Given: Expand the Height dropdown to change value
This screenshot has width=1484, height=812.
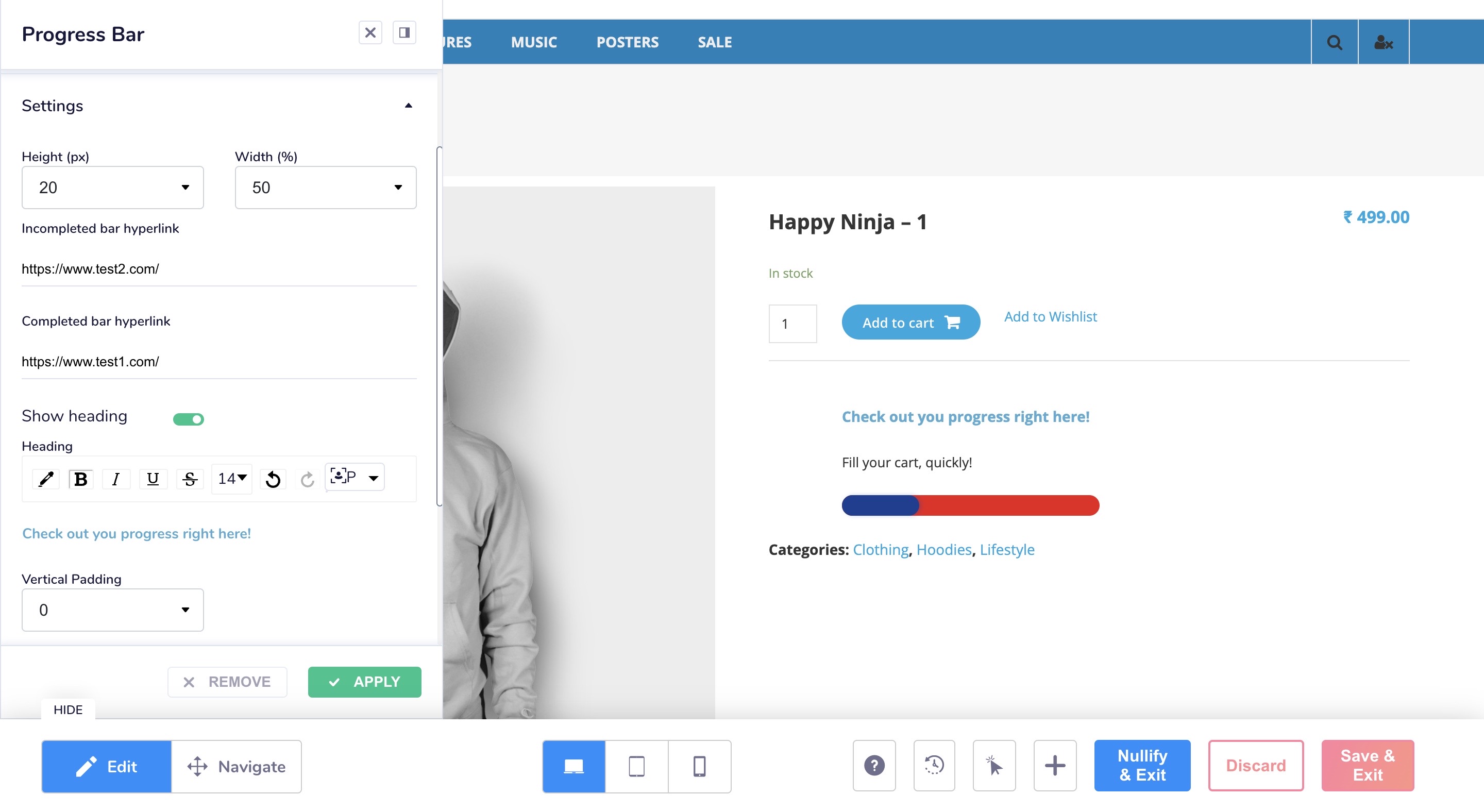Looking at the screenshot, I should [183, 187].
